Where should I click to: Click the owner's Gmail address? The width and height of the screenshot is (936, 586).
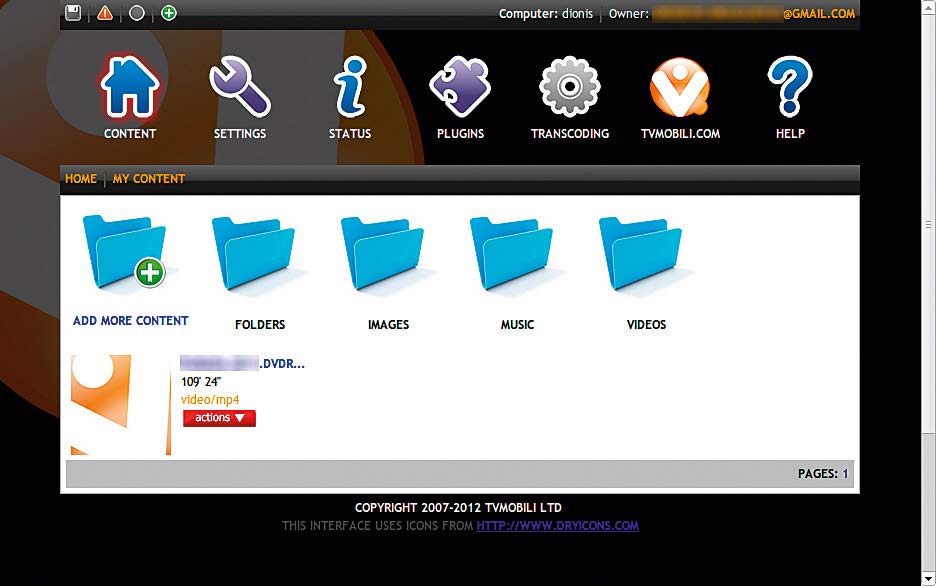point(753,13)
